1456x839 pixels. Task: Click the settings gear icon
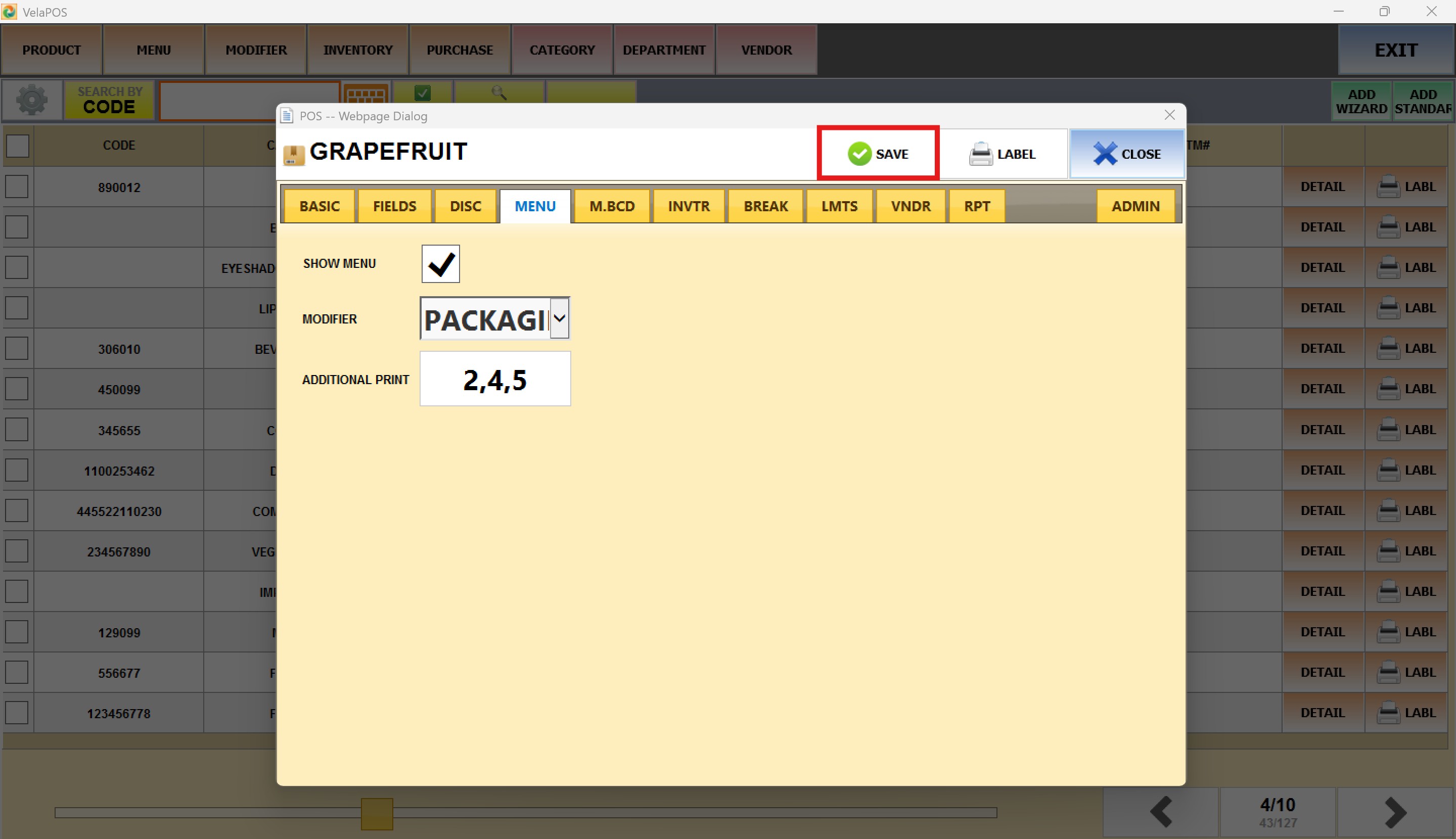(32, 100)
